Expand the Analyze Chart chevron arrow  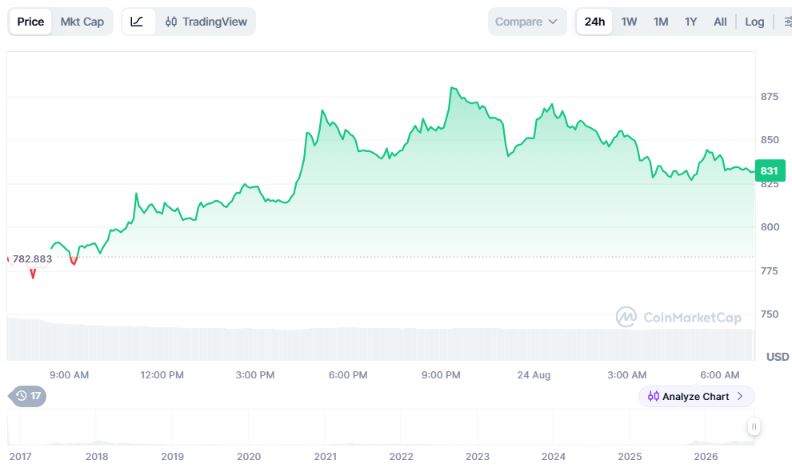pos(740,396)
